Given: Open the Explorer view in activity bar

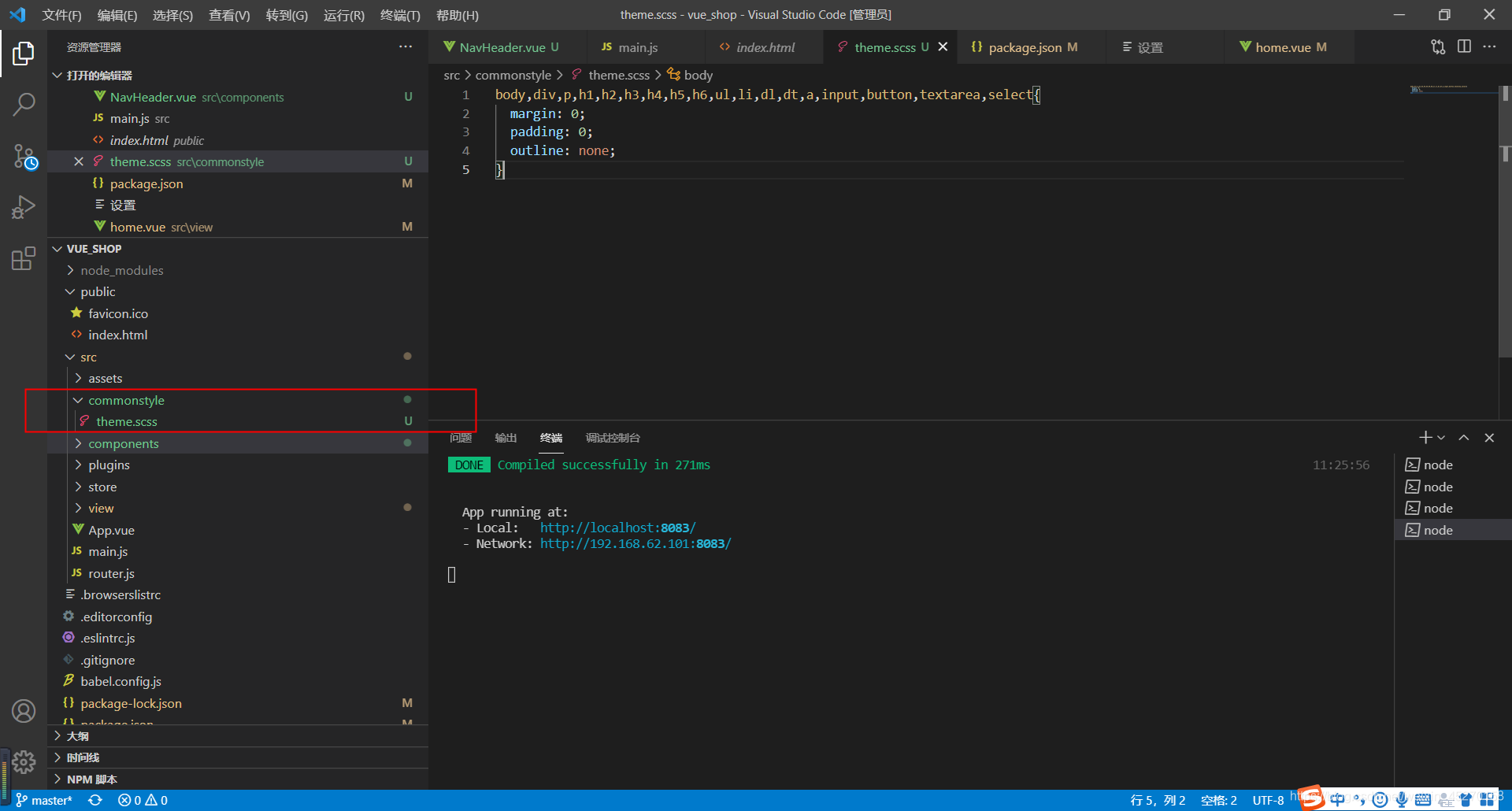Looking at the screenshot, I should tap(24, 54).
